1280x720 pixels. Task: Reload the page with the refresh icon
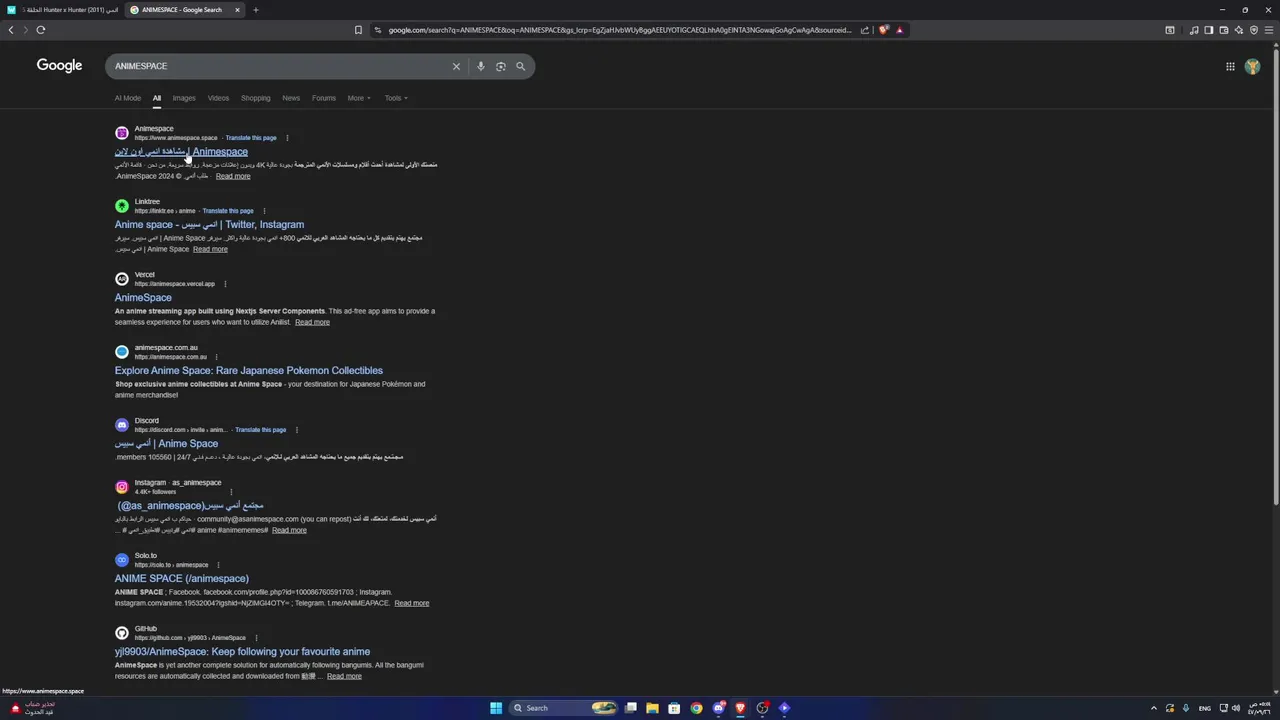point(41,30)
